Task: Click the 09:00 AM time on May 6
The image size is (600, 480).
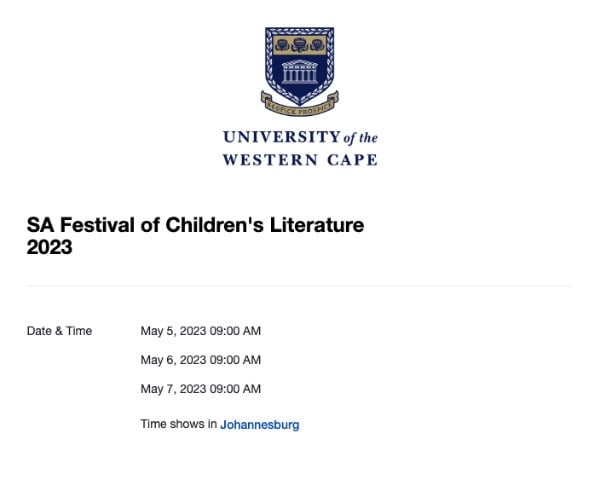Action: (235, 360)
